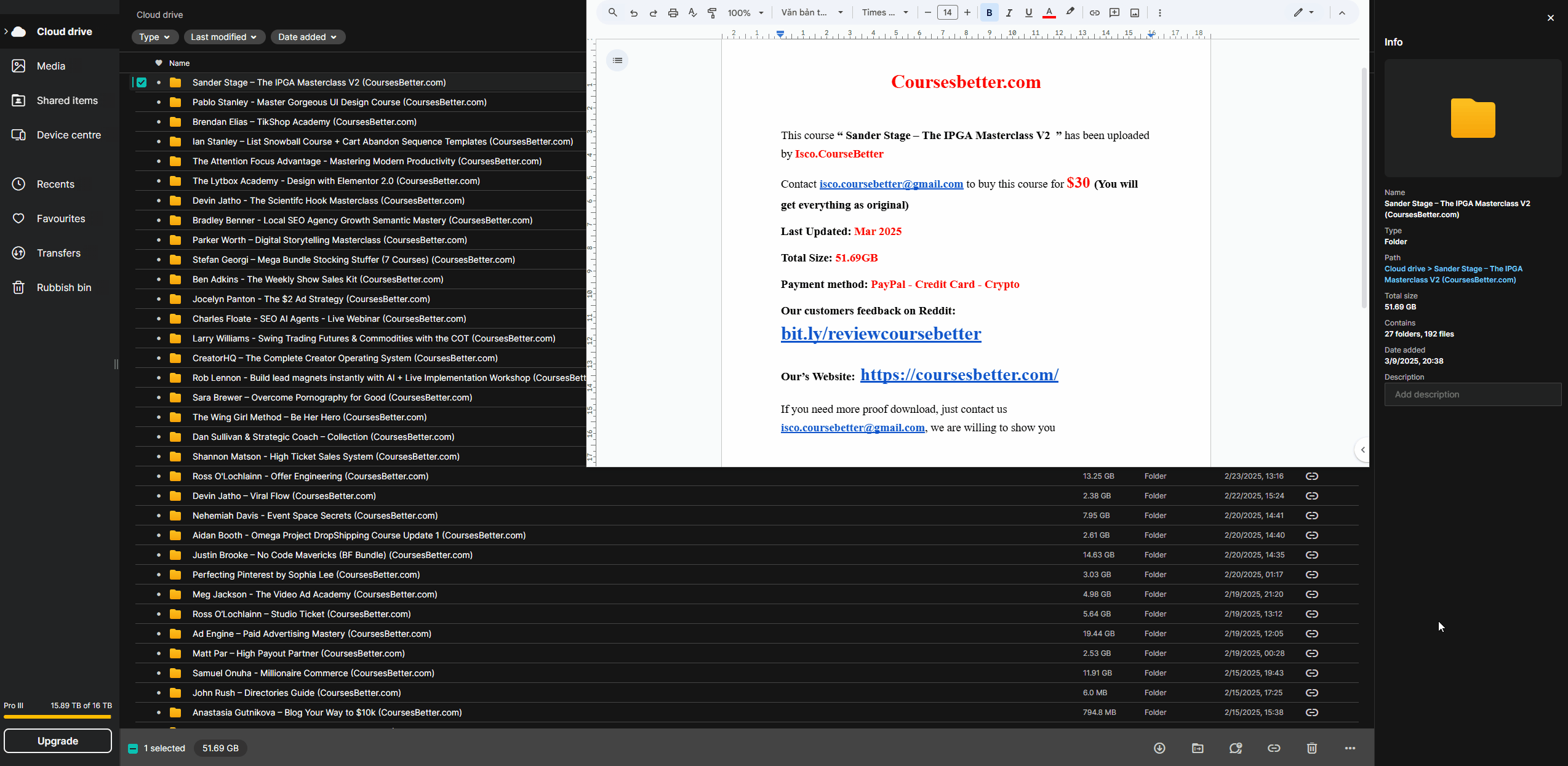Toggle bold formatting in the document
This screenshot has width=1568, height=766.
tap(989, 12)
